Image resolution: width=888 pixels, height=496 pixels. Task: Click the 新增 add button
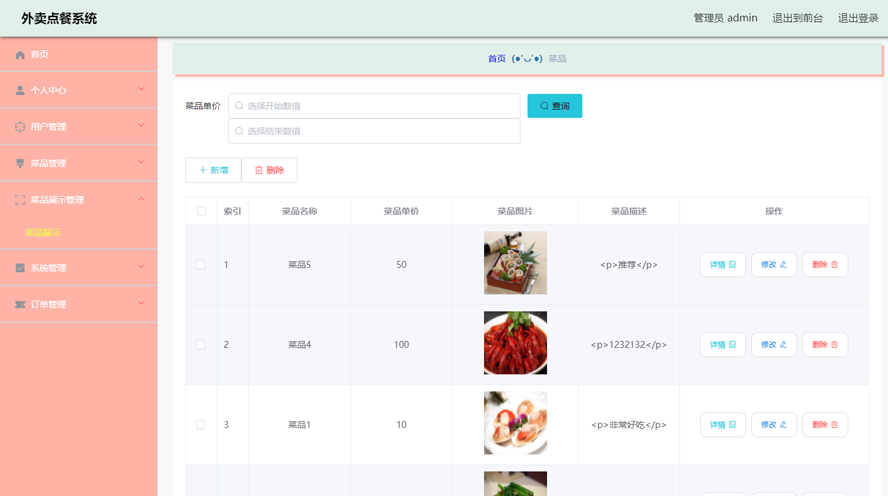[213, 170]
